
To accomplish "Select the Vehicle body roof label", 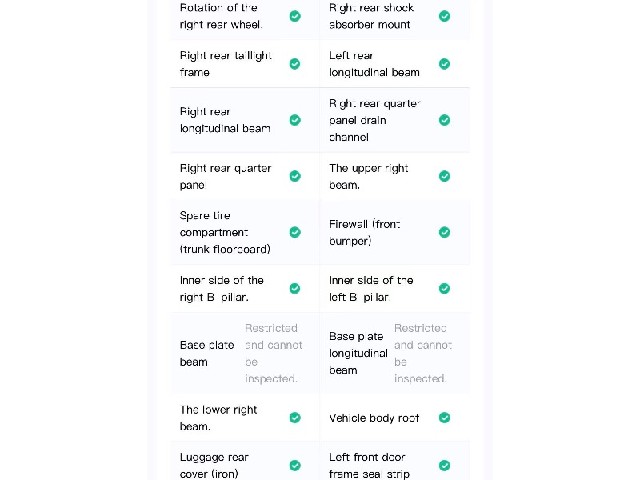I will [374, 418].
